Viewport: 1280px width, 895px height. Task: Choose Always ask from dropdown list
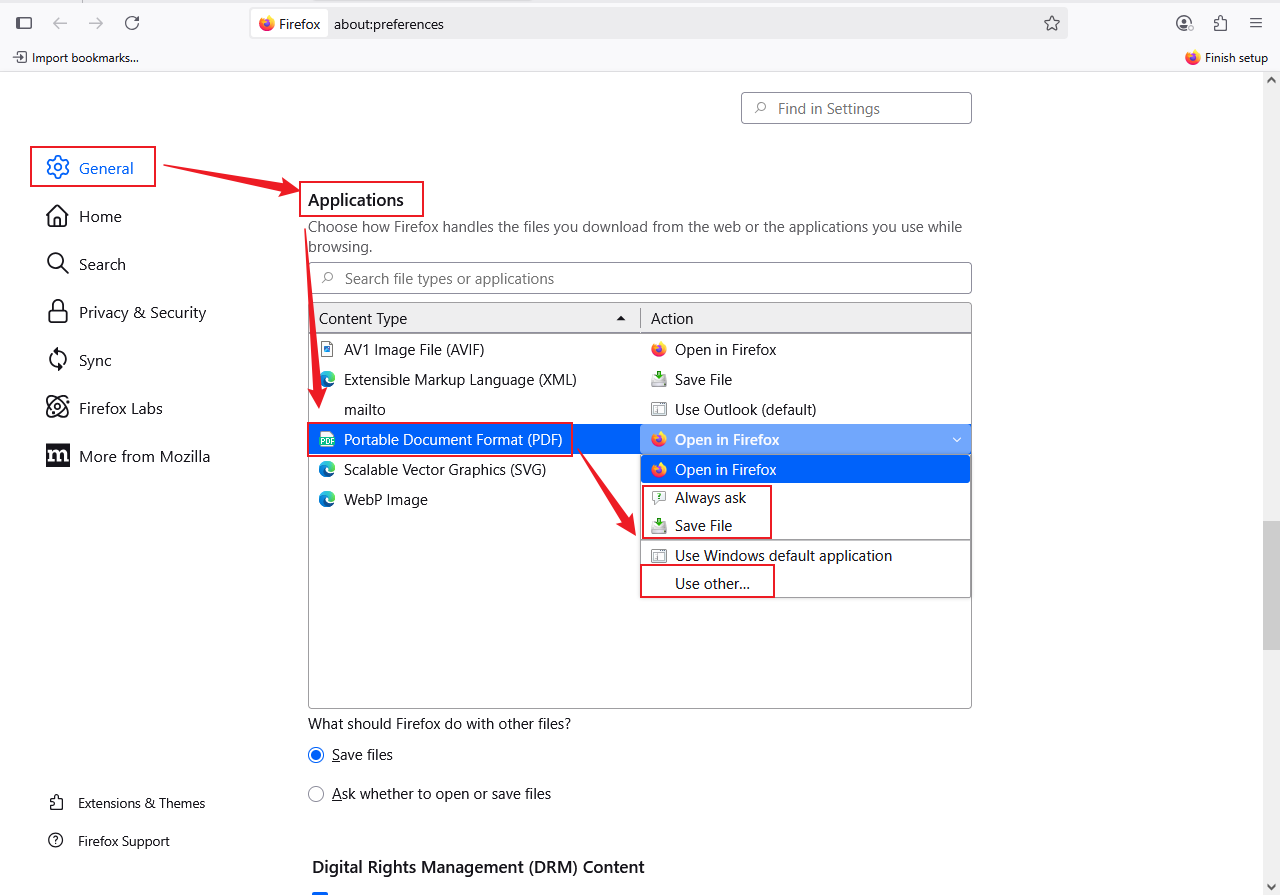pyautogui.click(x=710, y=498)
